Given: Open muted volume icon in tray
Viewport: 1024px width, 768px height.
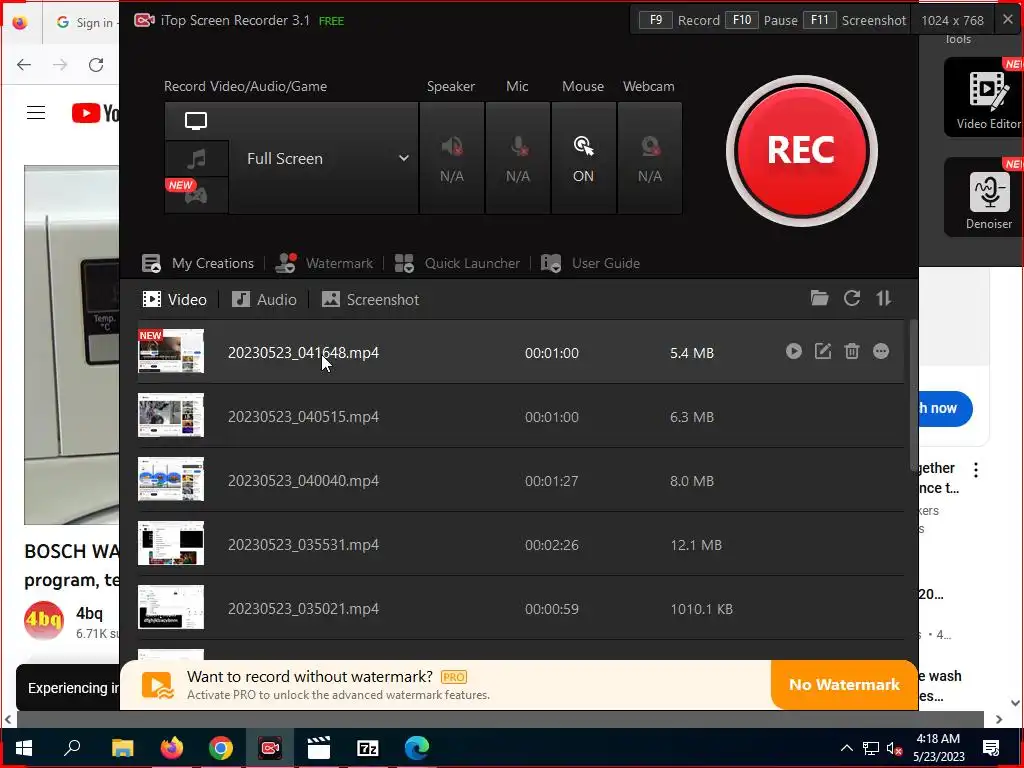Looking at the screenshot, I should click(x=894, y=748).
